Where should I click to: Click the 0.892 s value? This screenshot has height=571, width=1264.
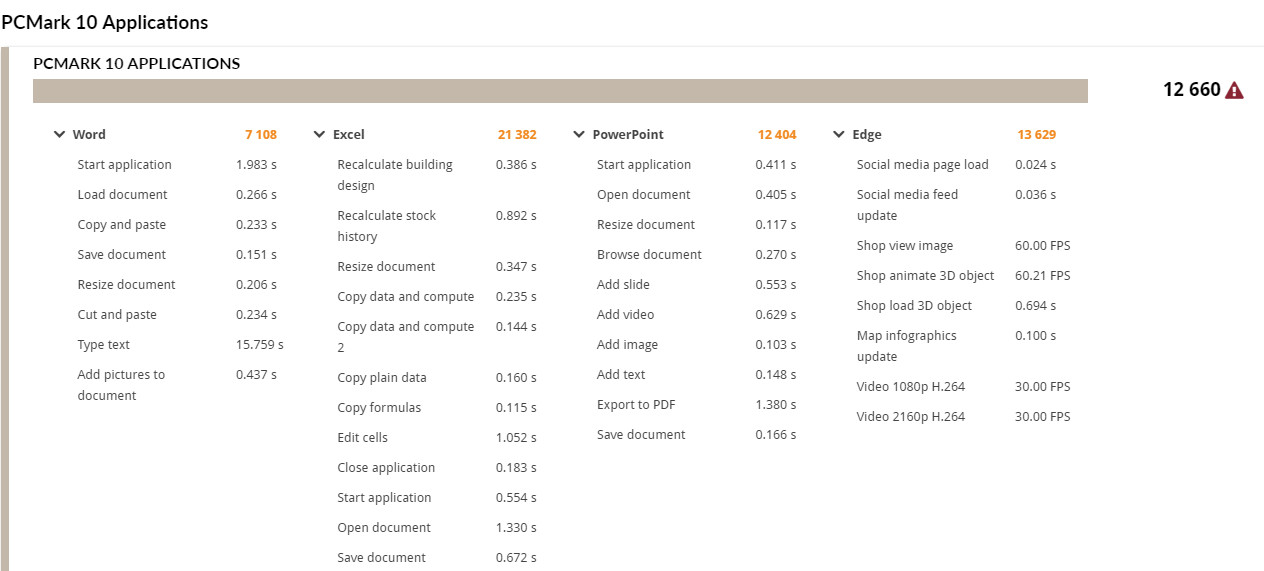[516, 215]
